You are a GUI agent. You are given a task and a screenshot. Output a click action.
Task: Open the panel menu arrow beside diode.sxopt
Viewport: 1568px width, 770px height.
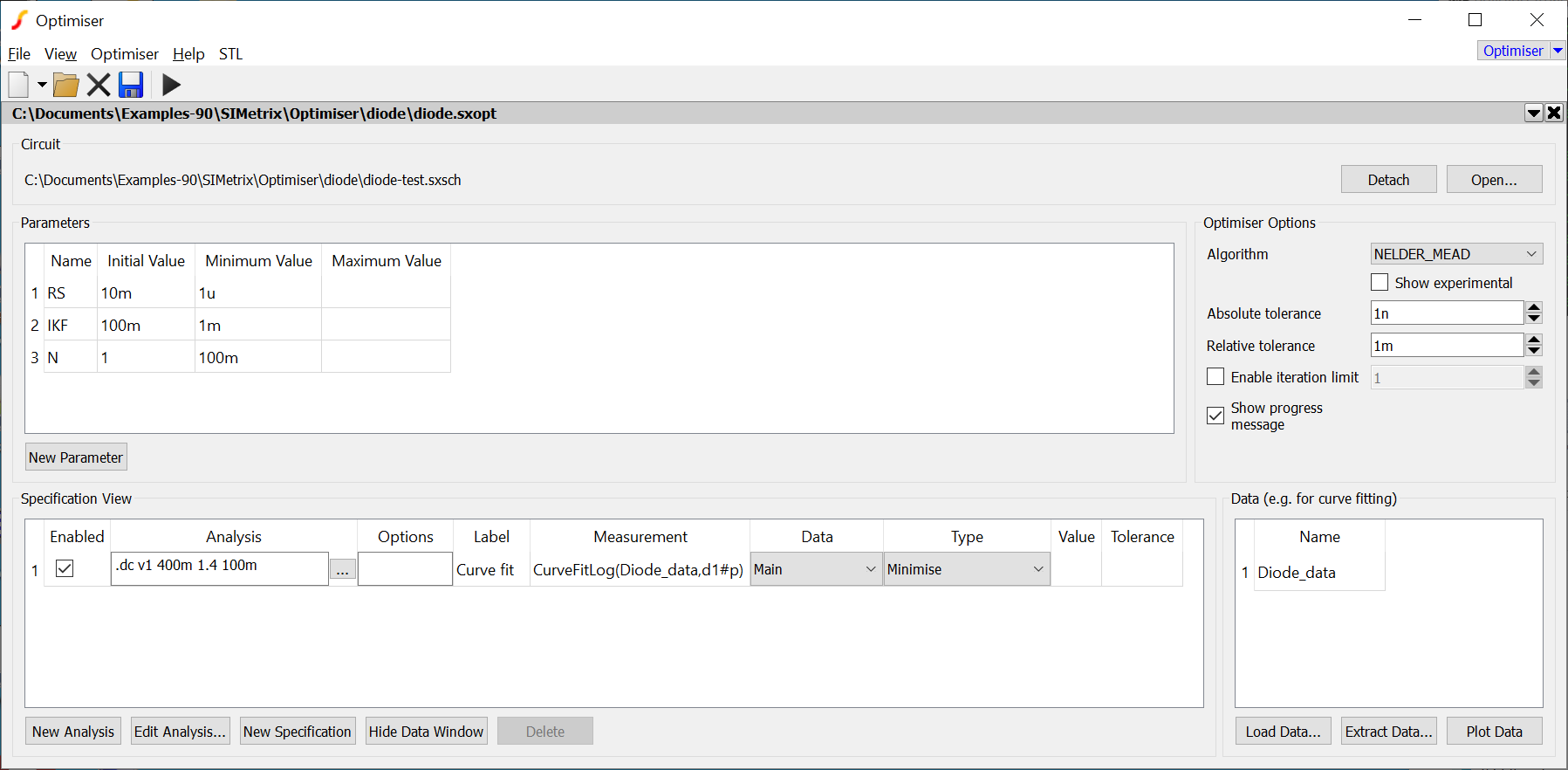1533,113
